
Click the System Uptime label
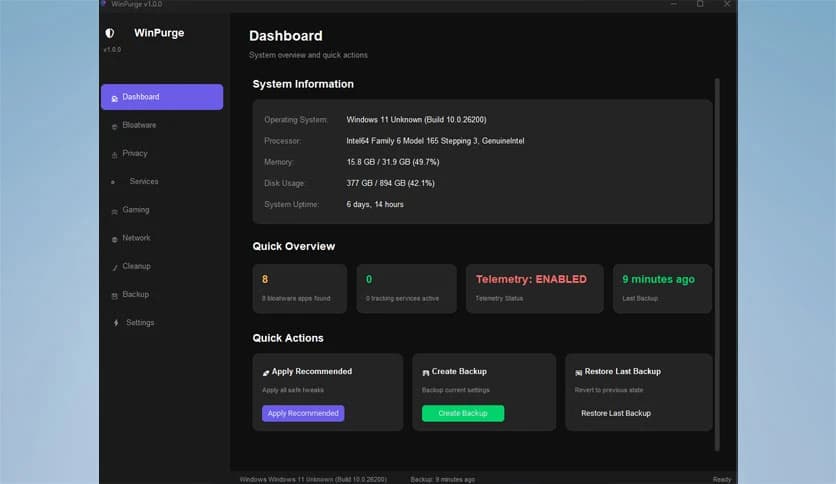click(x=292, y=205)
